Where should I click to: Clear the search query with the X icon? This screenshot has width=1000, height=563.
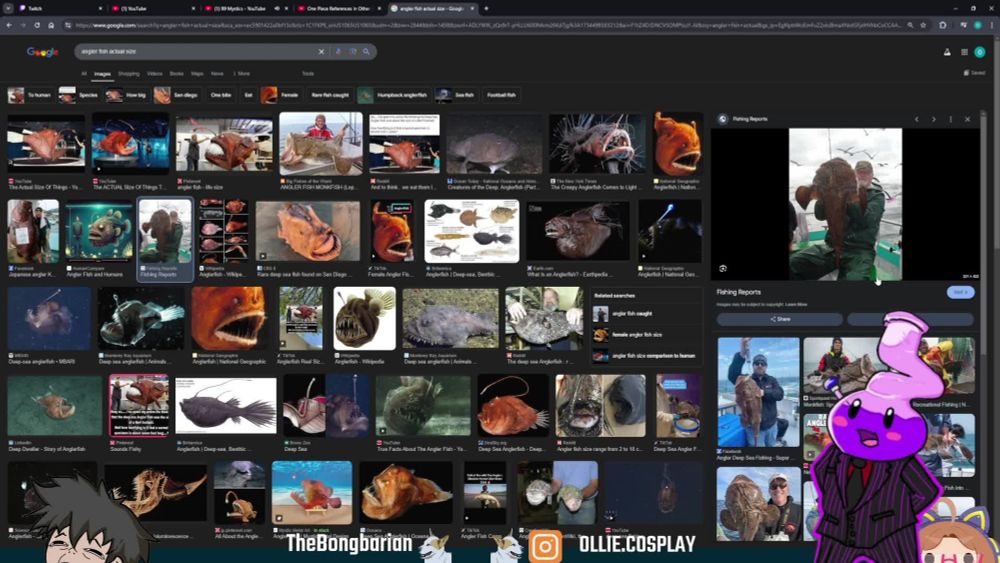point(321,52)
